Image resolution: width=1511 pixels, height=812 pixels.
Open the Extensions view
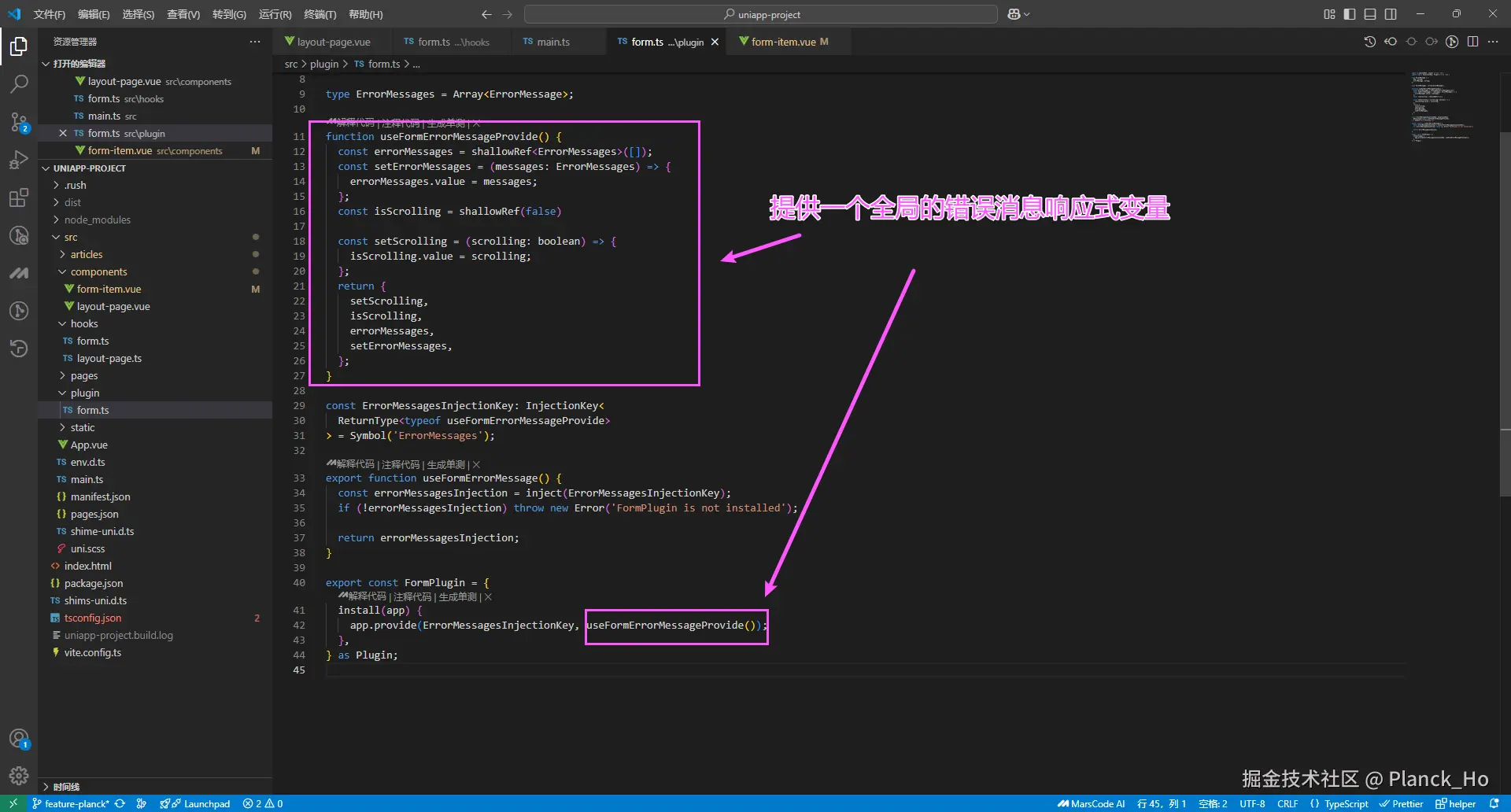coord(19,197)
